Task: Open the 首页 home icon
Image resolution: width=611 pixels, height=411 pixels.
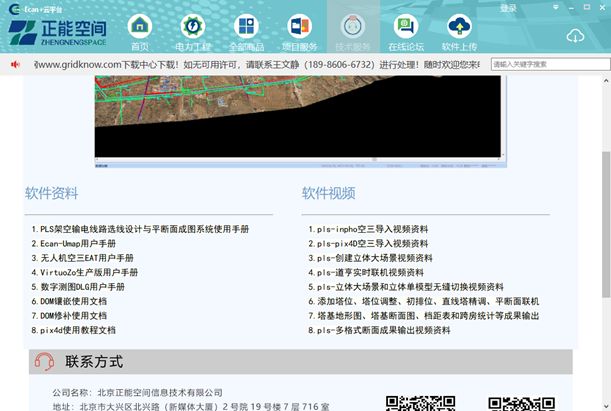Action: tap(140, 26)
